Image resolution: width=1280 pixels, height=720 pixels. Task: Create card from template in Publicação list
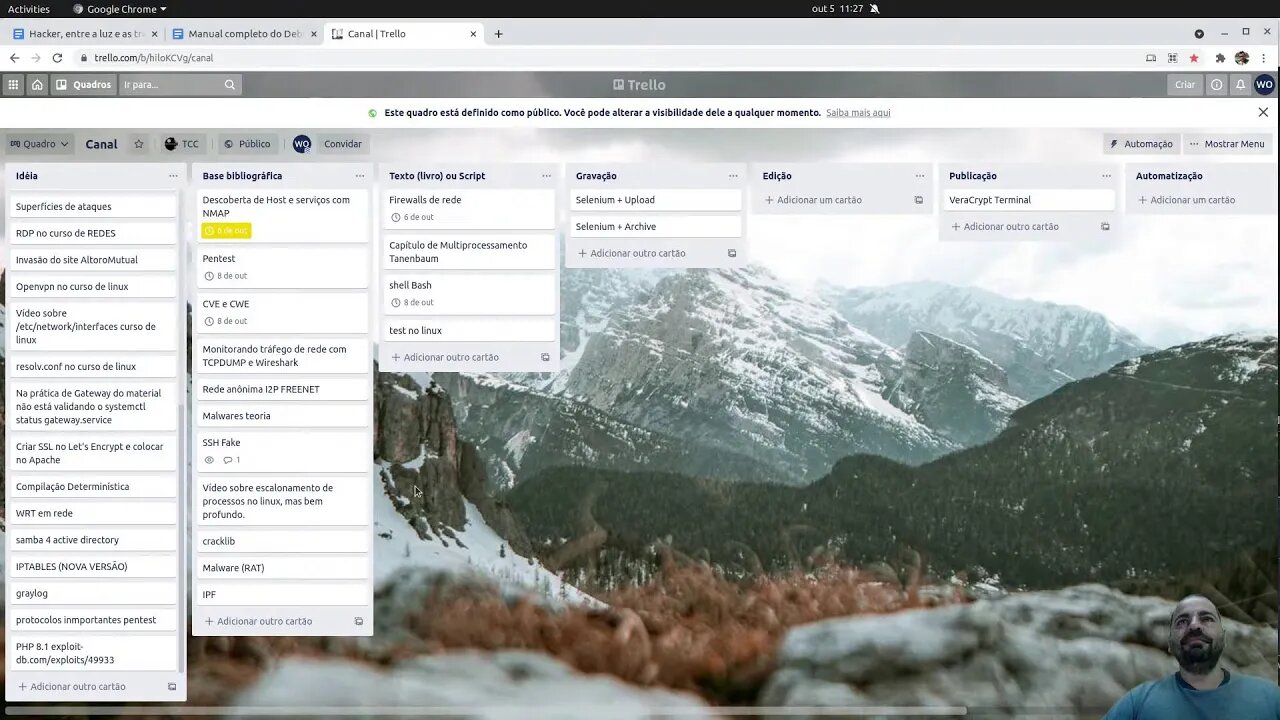(x=1105, y=227)
